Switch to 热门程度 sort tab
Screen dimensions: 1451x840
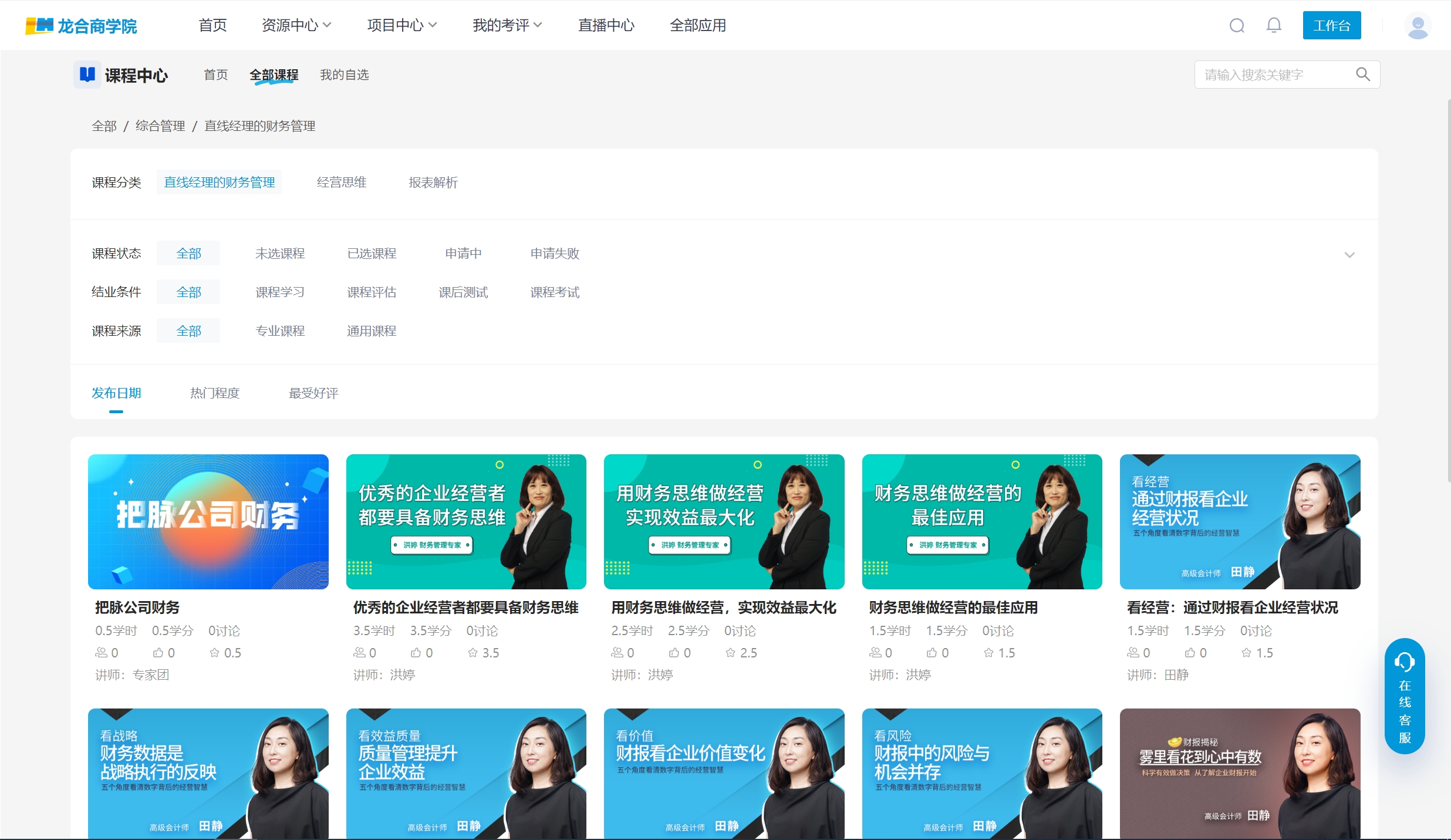215,393
